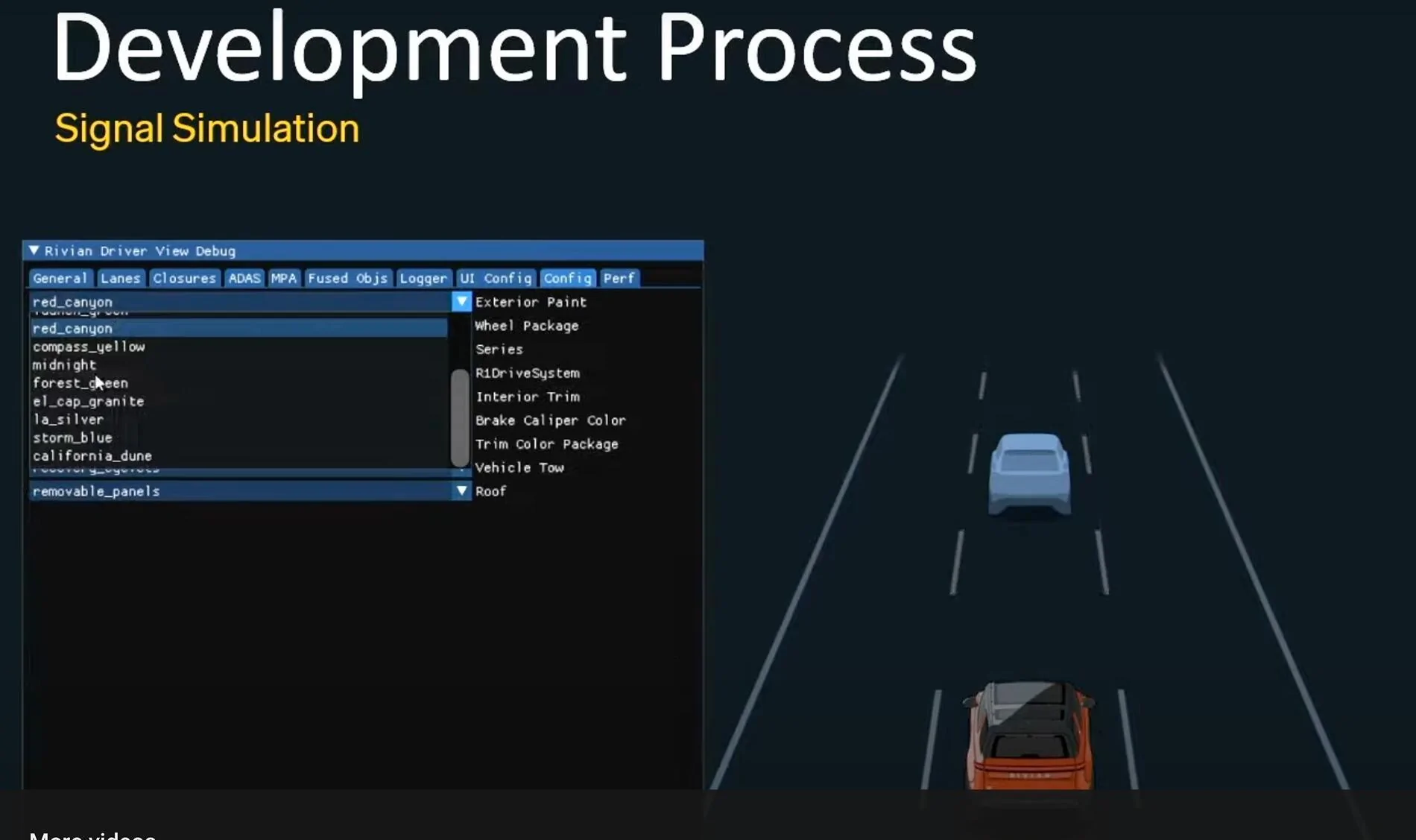Screen dimensions: 1416x840
Task: Select forest_green paint option
Action: tap(238, 383)
